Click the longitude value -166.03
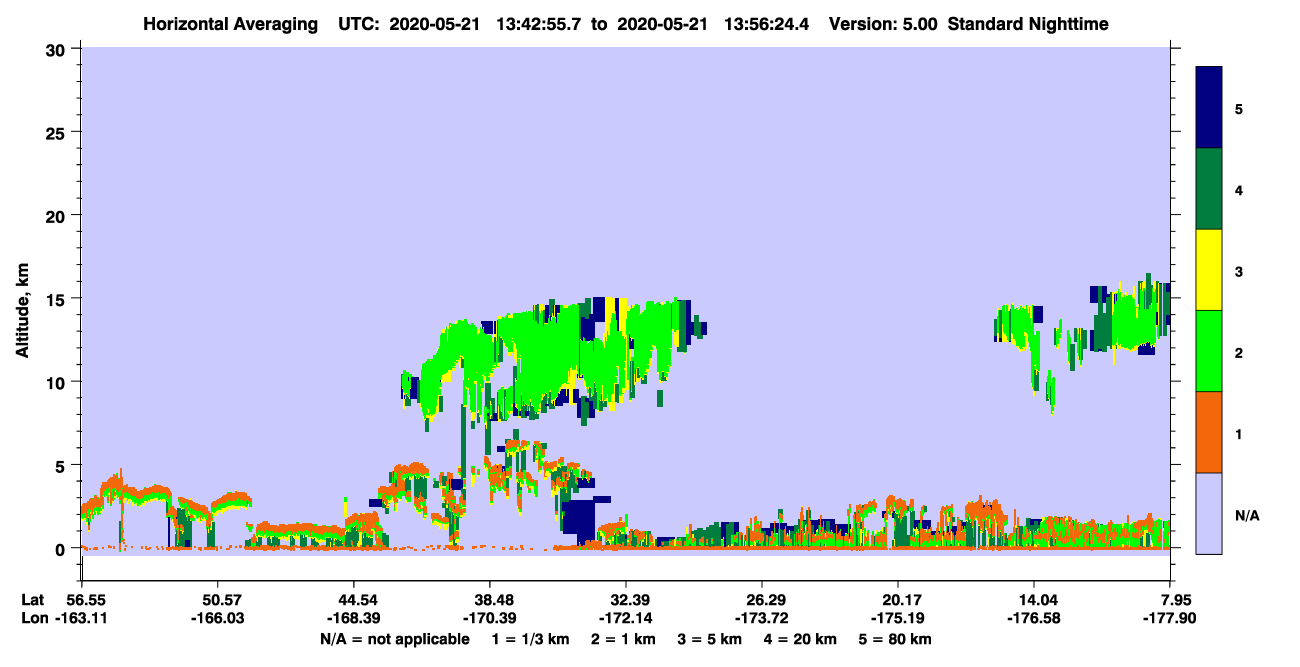The image size is (1300, 667). click(x=217, y=619)
